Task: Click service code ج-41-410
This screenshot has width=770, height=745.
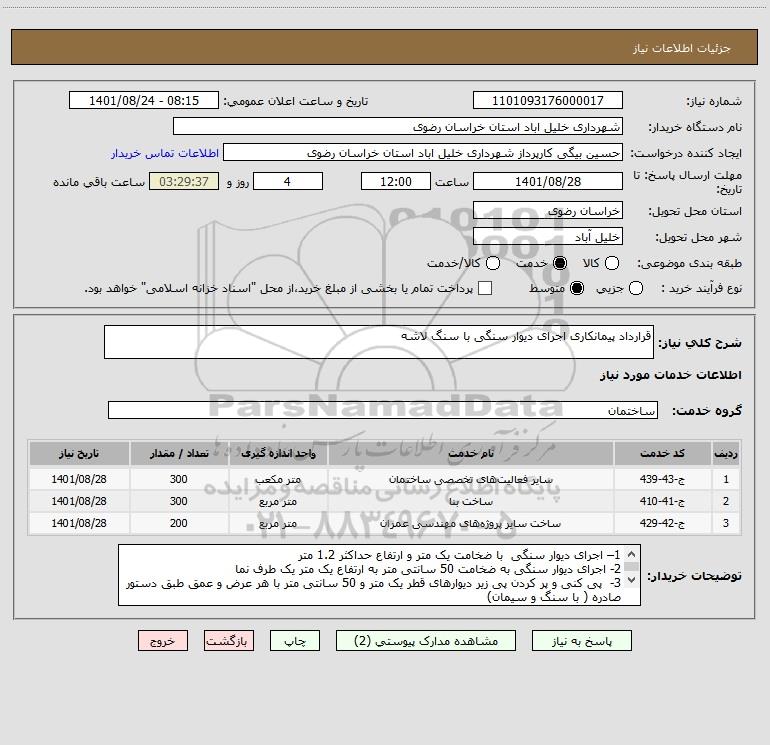Action: (x=662, y=501)
